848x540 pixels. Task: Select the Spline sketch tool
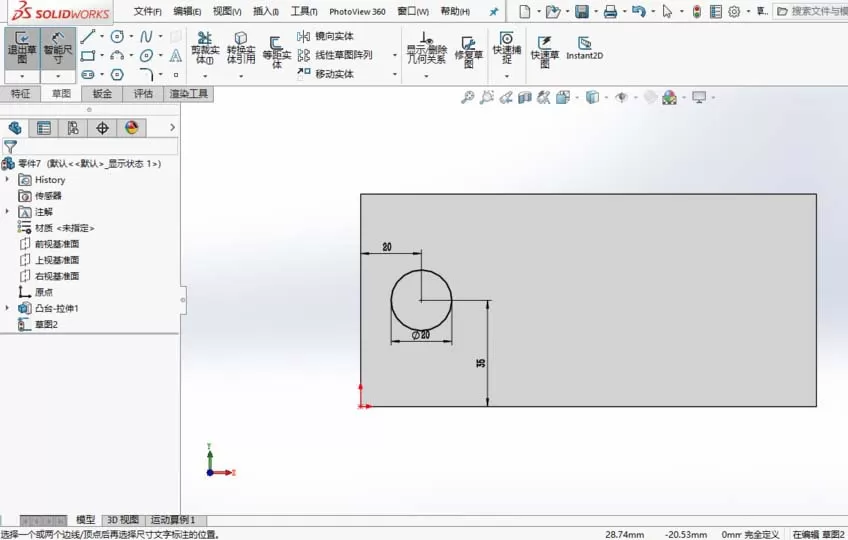146,37
